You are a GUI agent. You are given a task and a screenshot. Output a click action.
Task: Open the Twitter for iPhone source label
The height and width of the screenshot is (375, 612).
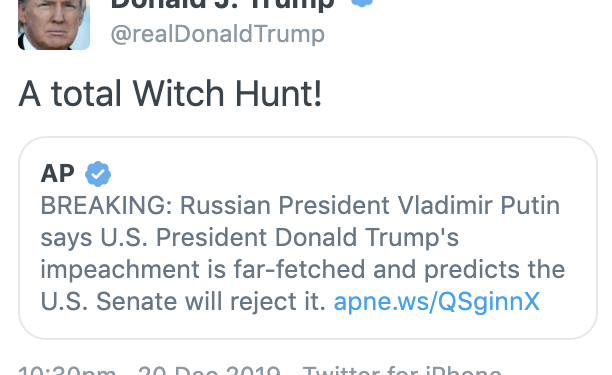click(x=402, y=370)
